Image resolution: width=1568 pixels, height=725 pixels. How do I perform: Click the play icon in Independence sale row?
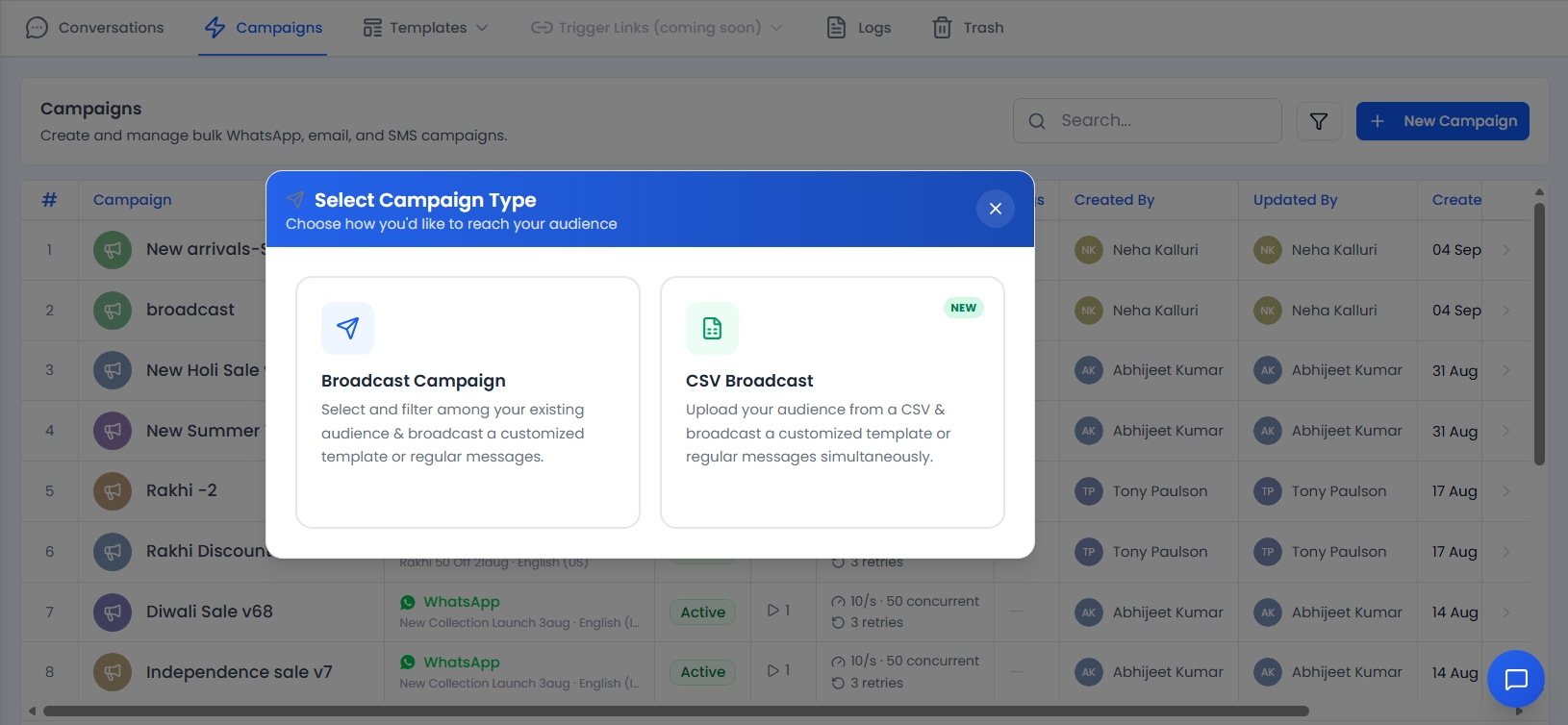tap(772, 670)
